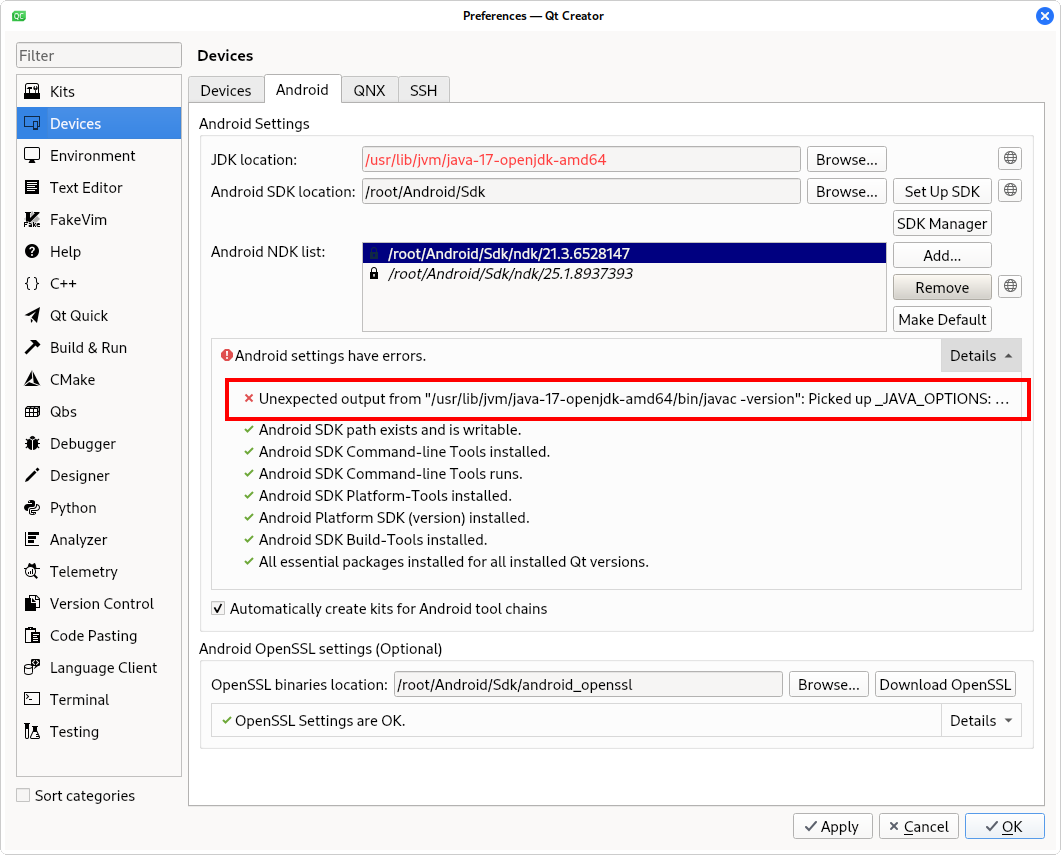Expand the OpenSSL settings Details section

980,721
